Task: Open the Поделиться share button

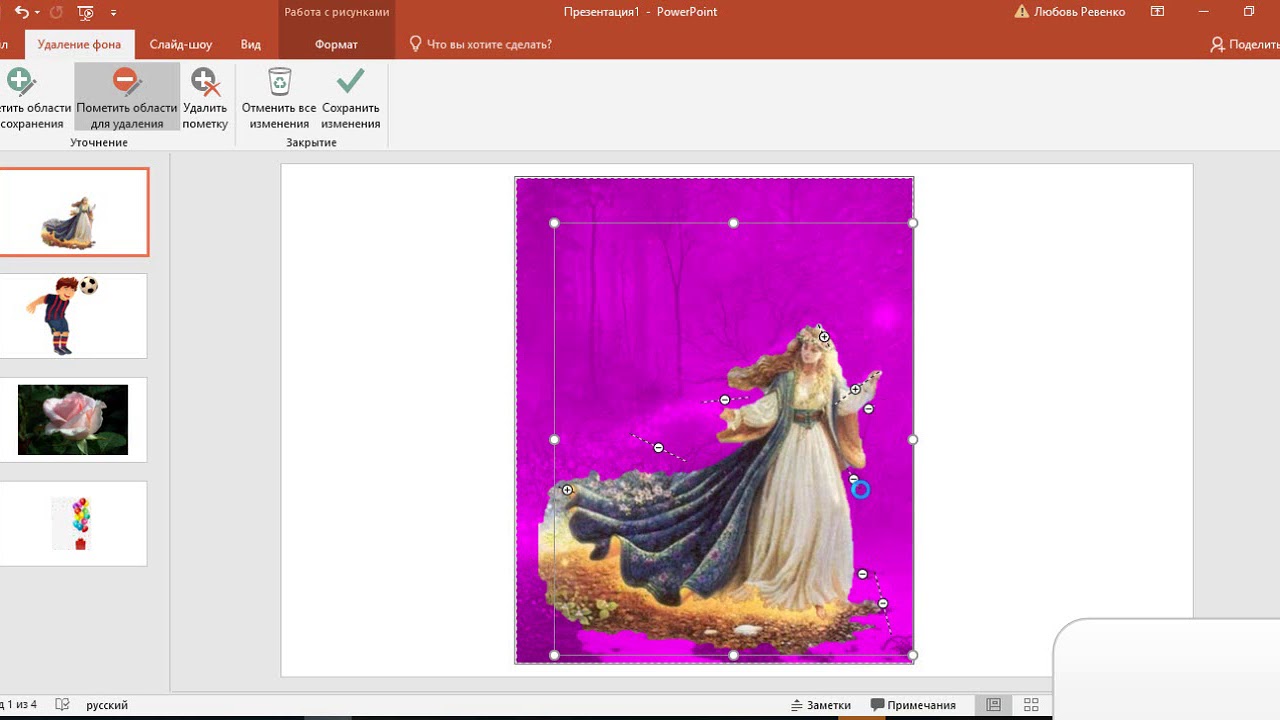Action: point(1244,44)
